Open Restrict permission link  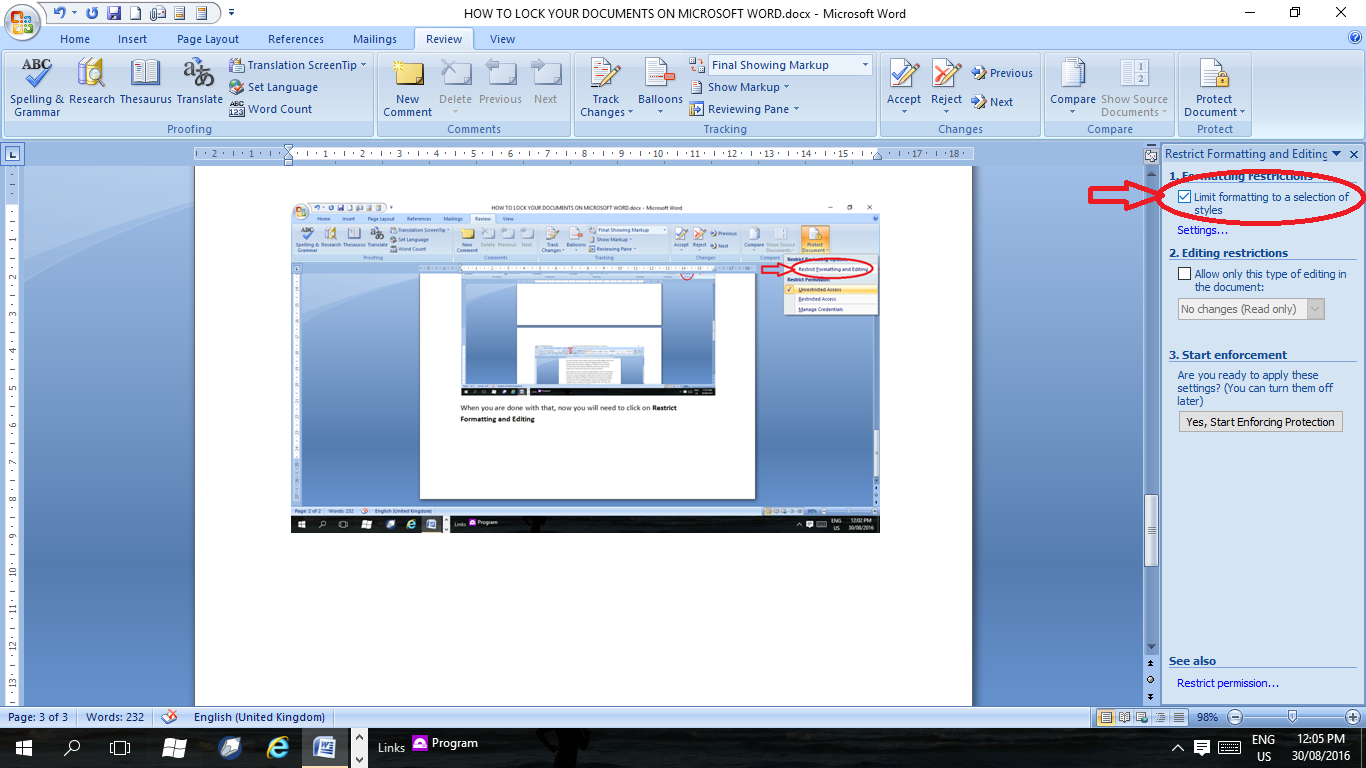click(x=1228, y=683)
